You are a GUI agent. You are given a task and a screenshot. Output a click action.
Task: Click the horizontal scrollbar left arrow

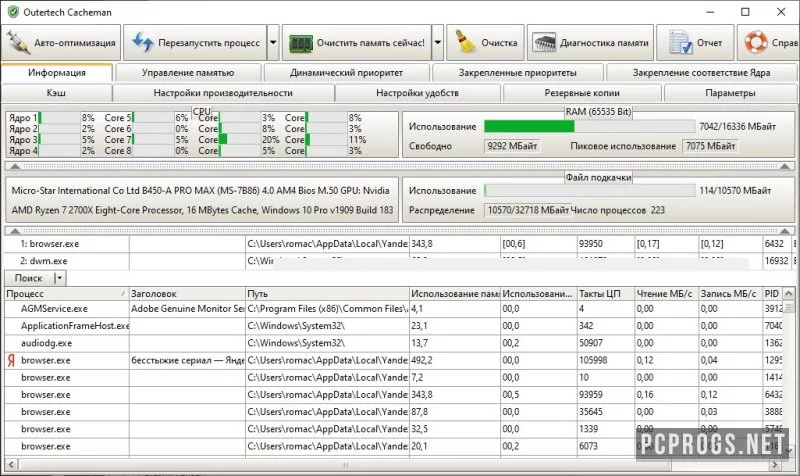click(11, 465)
